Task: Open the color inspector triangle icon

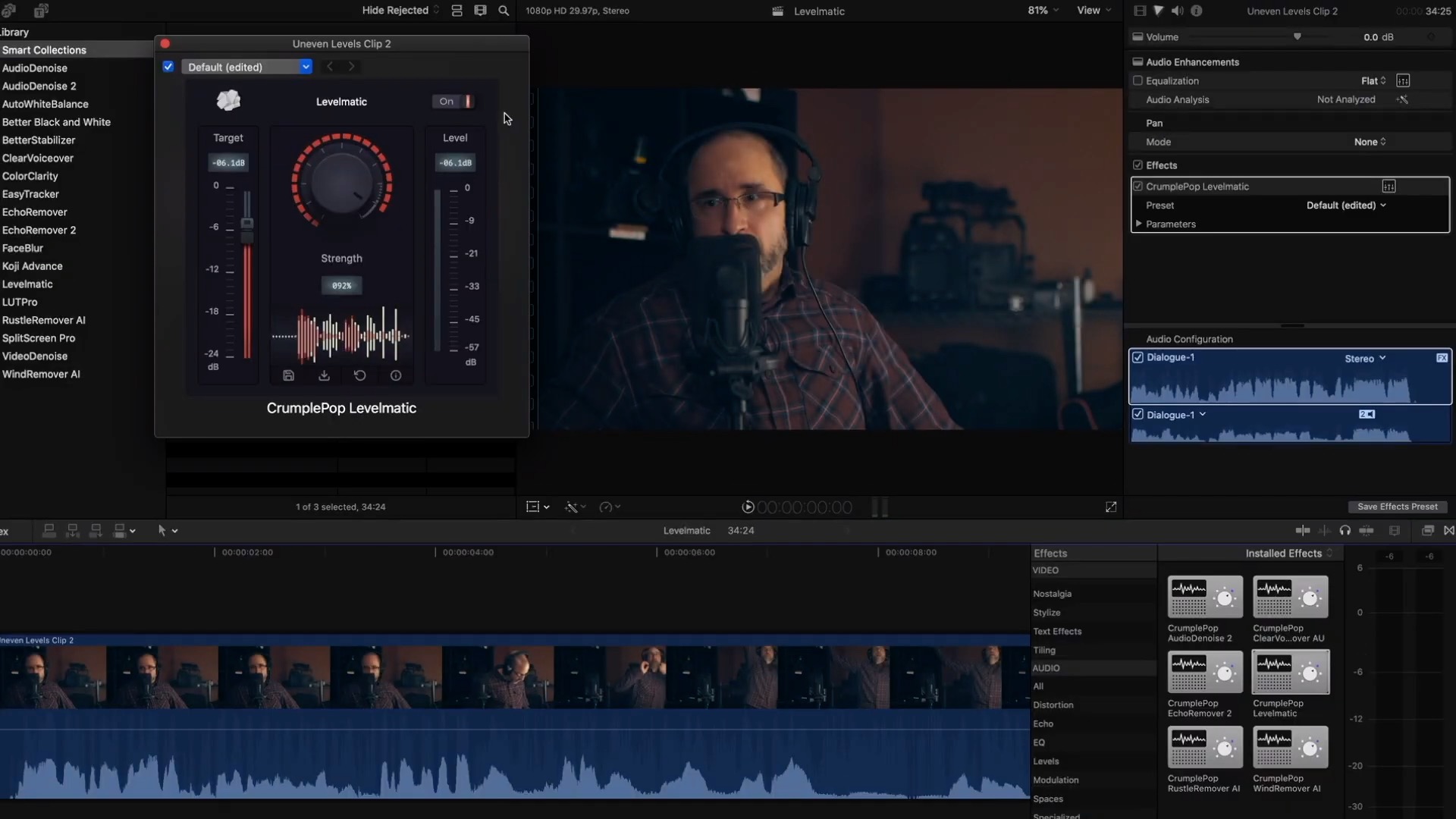Action: tap(1158, 11)
